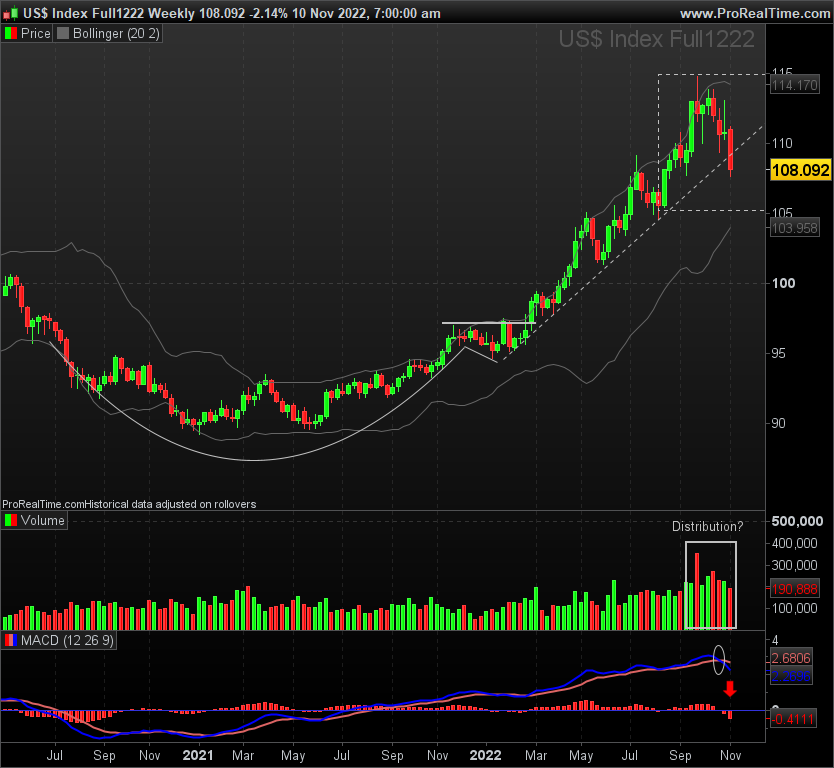Click the 400,000 volume axis label
The width and height of the screenshot is (834, 768).
(794, 543)
